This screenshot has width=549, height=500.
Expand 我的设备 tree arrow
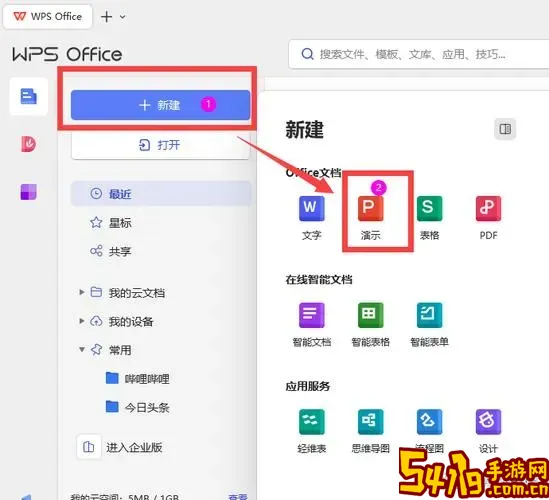pyautogui.click(x=82, y=321)
